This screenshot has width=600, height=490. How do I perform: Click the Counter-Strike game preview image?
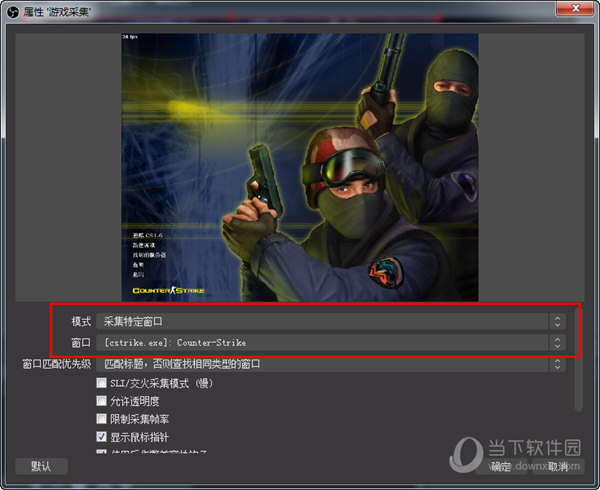[x=300, y=167]
